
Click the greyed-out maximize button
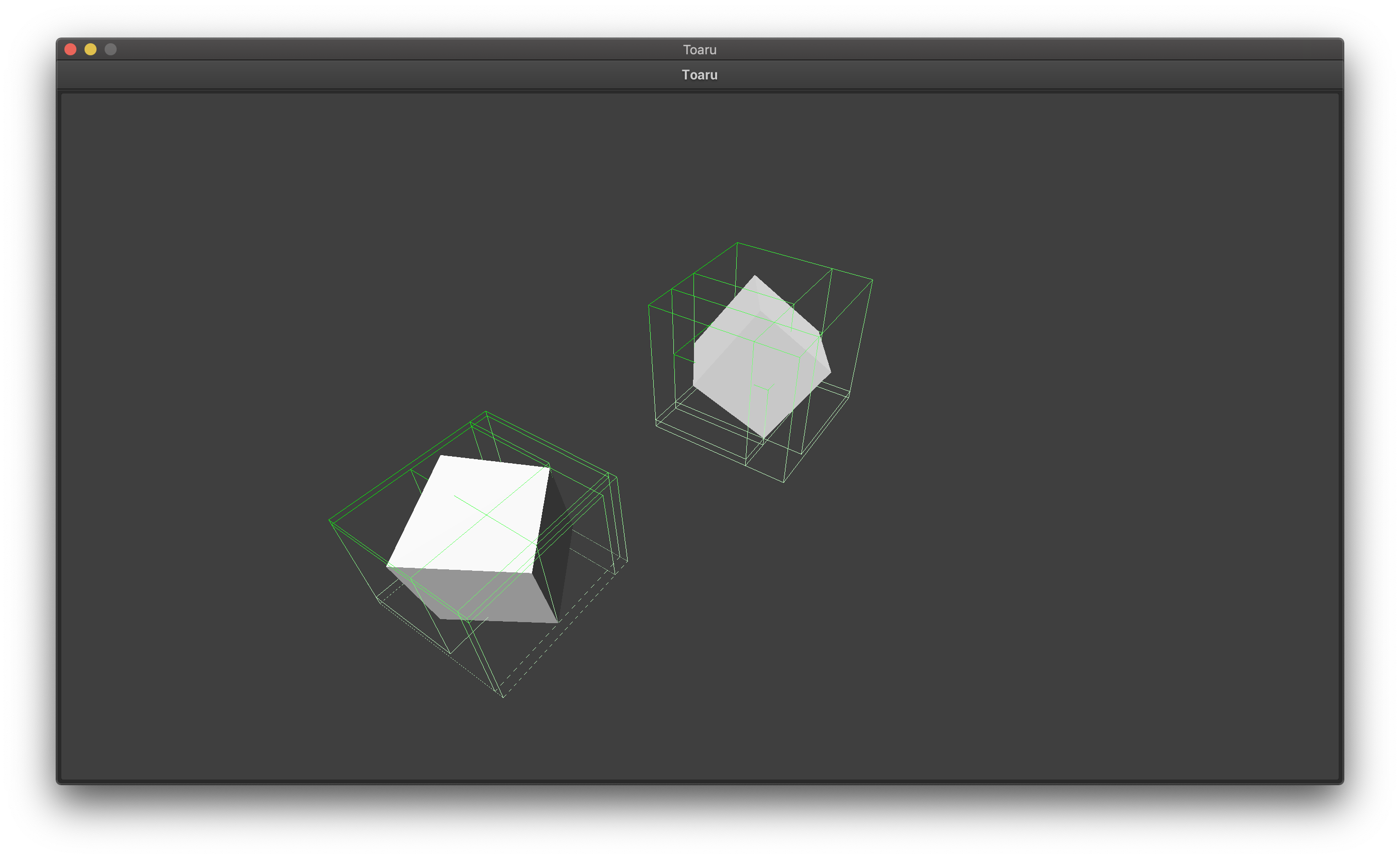[x=111, y=49]
